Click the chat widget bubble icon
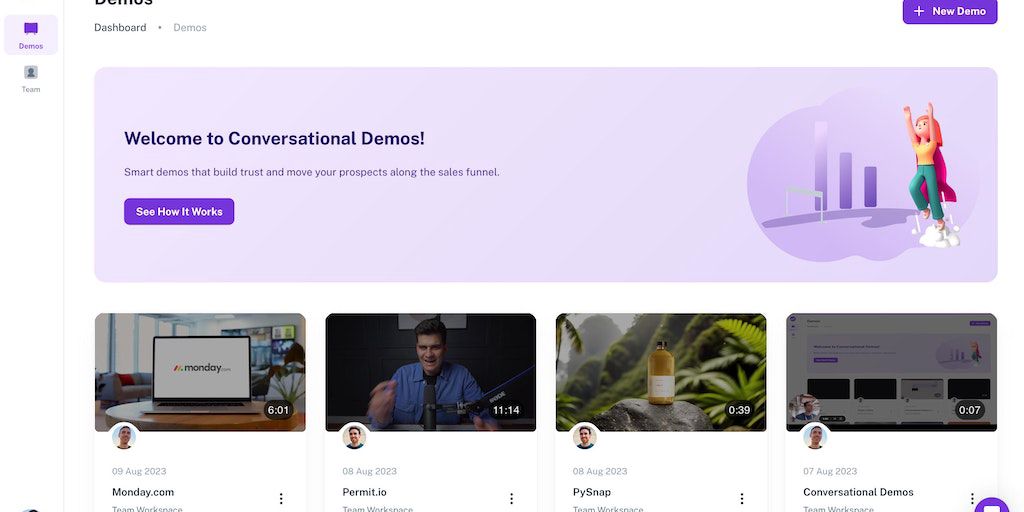Viewport: 1024px width, 512px height. [x=994, y=503]
